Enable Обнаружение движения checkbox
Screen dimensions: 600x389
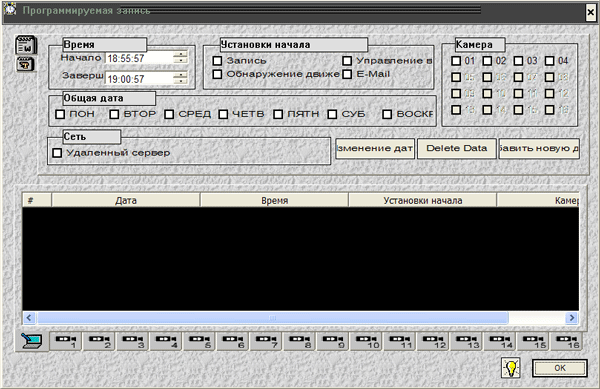coord(217,74)
